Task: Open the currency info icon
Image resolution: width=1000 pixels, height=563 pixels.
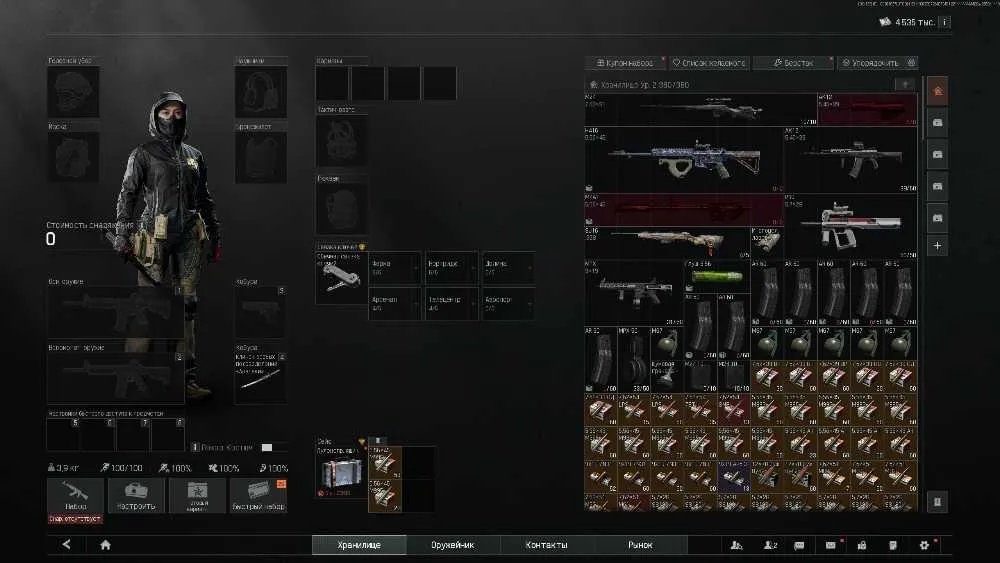Action: coord(945,22)
